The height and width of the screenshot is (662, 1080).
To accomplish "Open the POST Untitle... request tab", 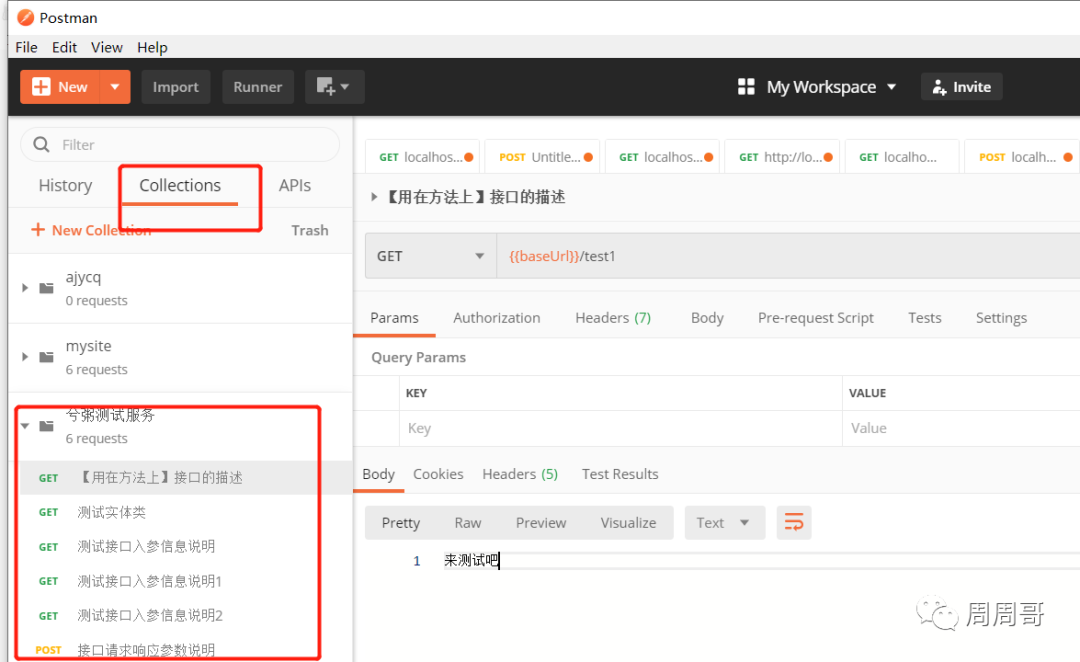I will [542, 157].
